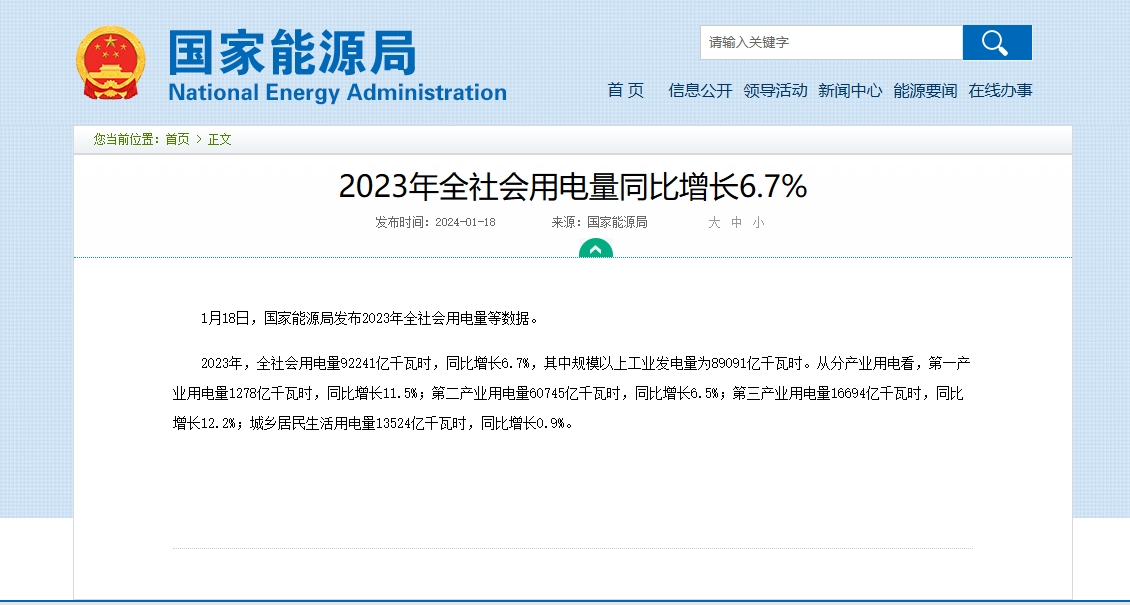Go to 领导活动 section
Image resolution: width=1130 pixels, height=605 pixels.
click(775, 90)
